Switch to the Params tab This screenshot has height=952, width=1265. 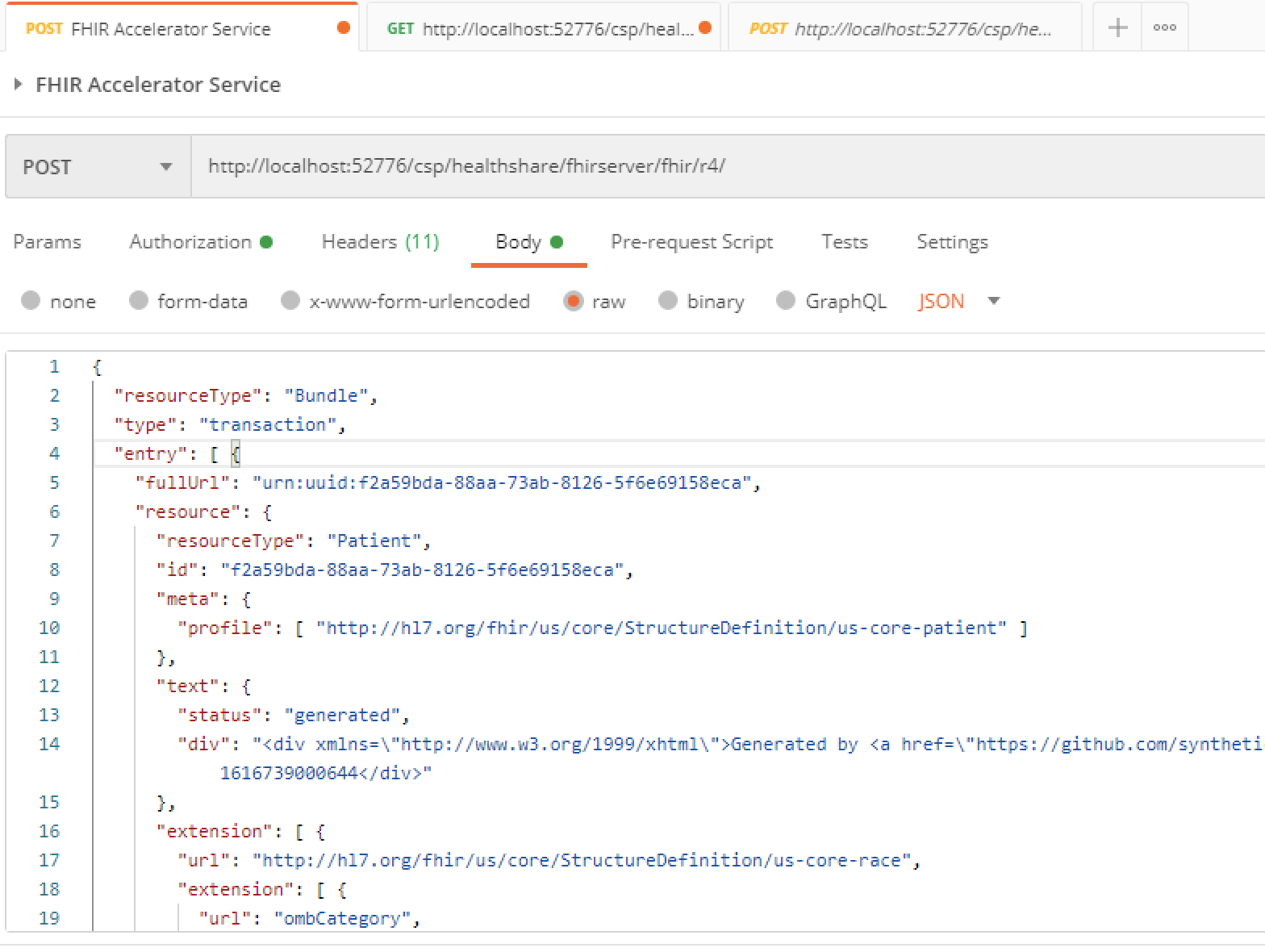pos(48,242)
